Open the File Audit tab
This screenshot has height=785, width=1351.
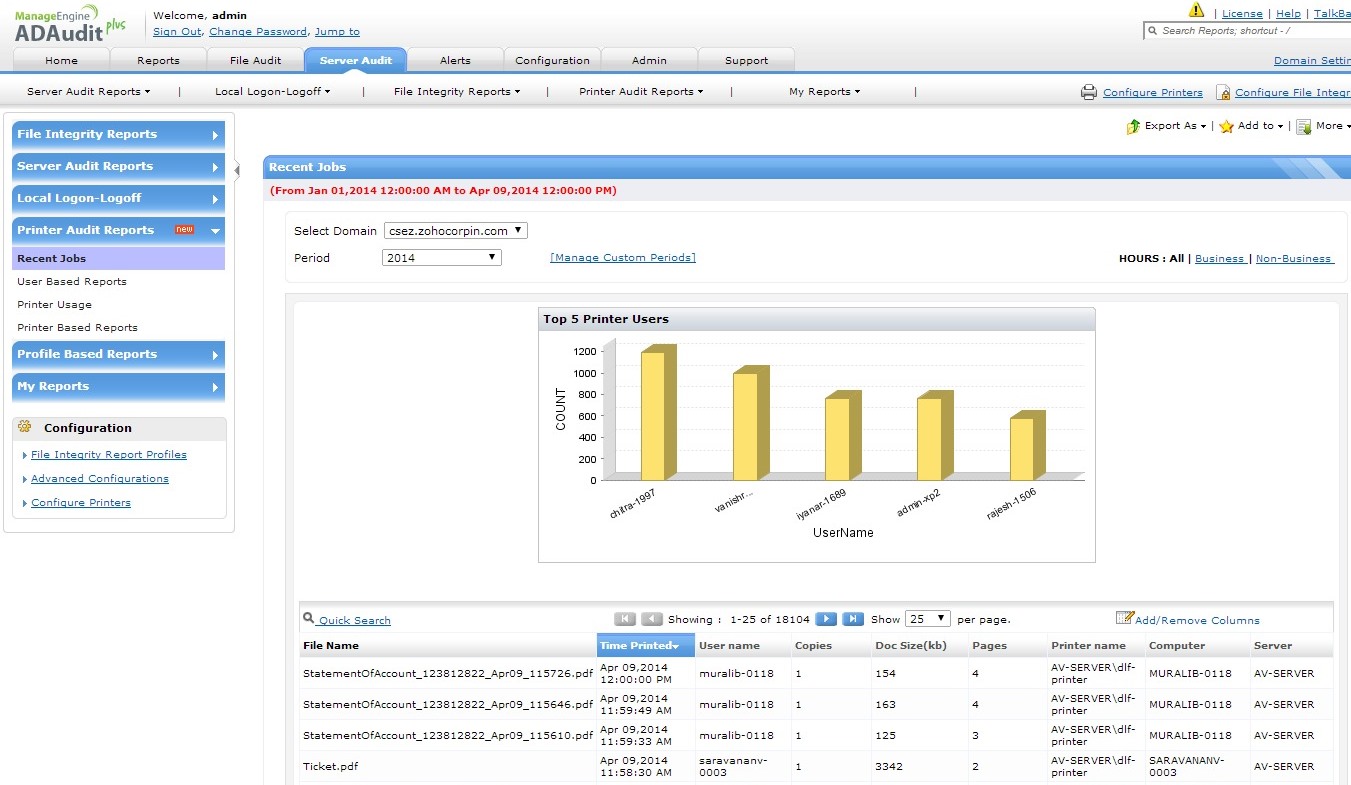coord(255,60)
